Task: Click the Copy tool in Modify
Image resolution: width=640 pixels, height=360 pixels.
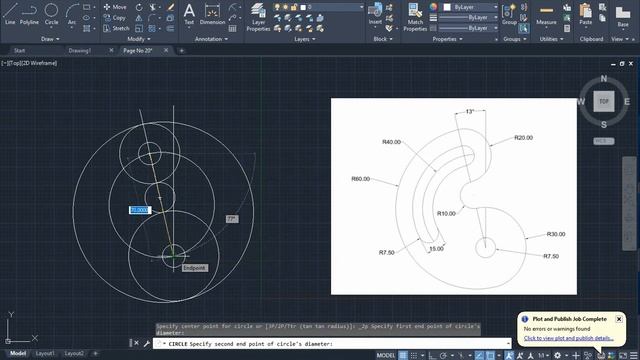Action: coord(115,18)
